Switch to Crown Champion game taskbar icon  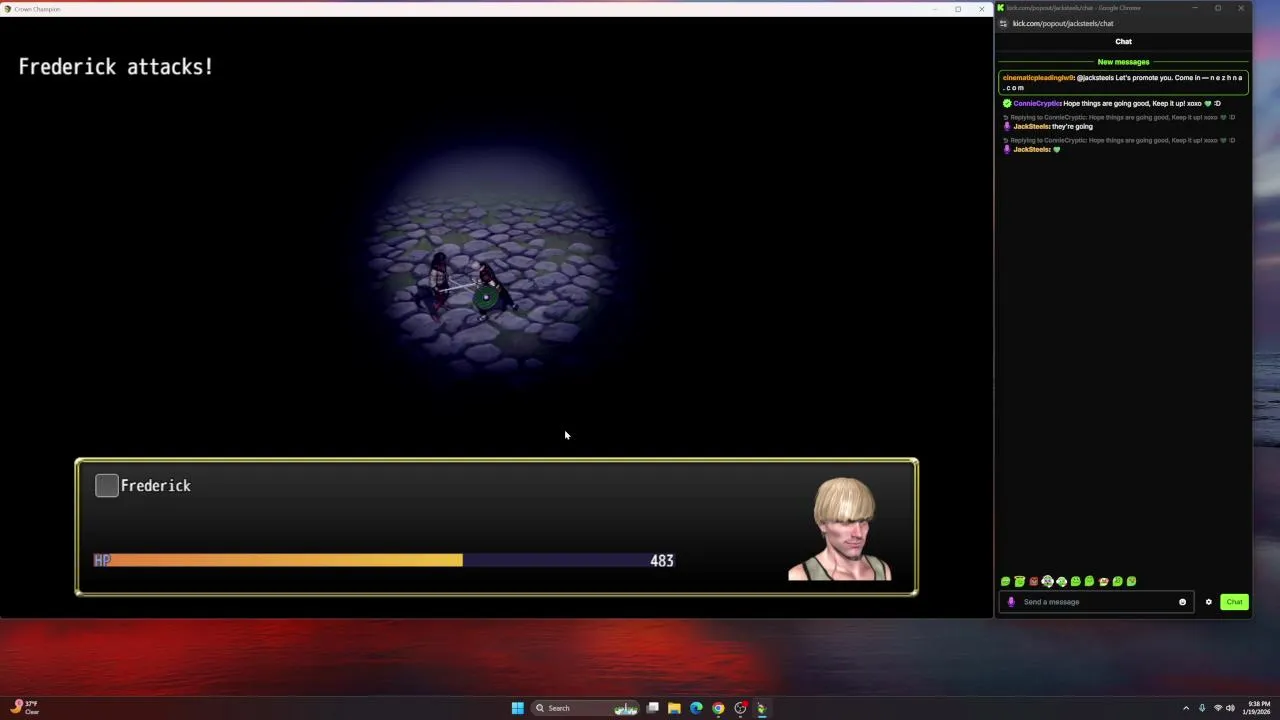(762, 708)
